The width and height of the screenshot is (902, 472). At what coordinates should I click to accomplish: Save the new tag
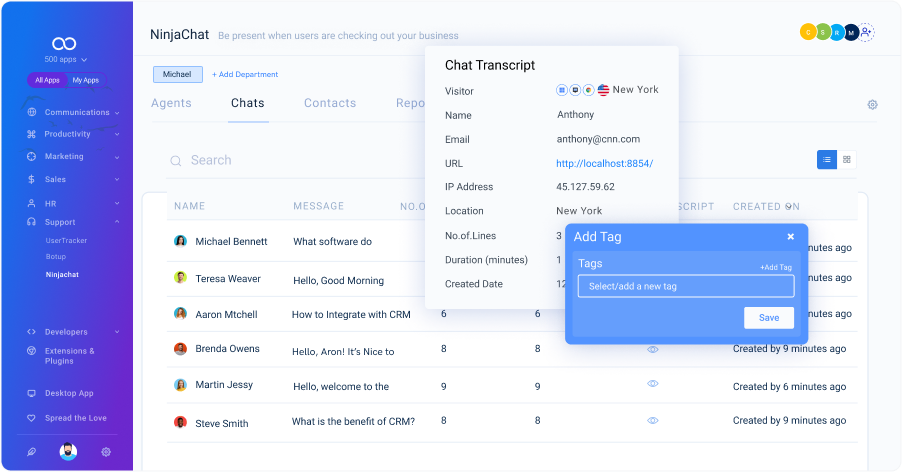[769, 318]
